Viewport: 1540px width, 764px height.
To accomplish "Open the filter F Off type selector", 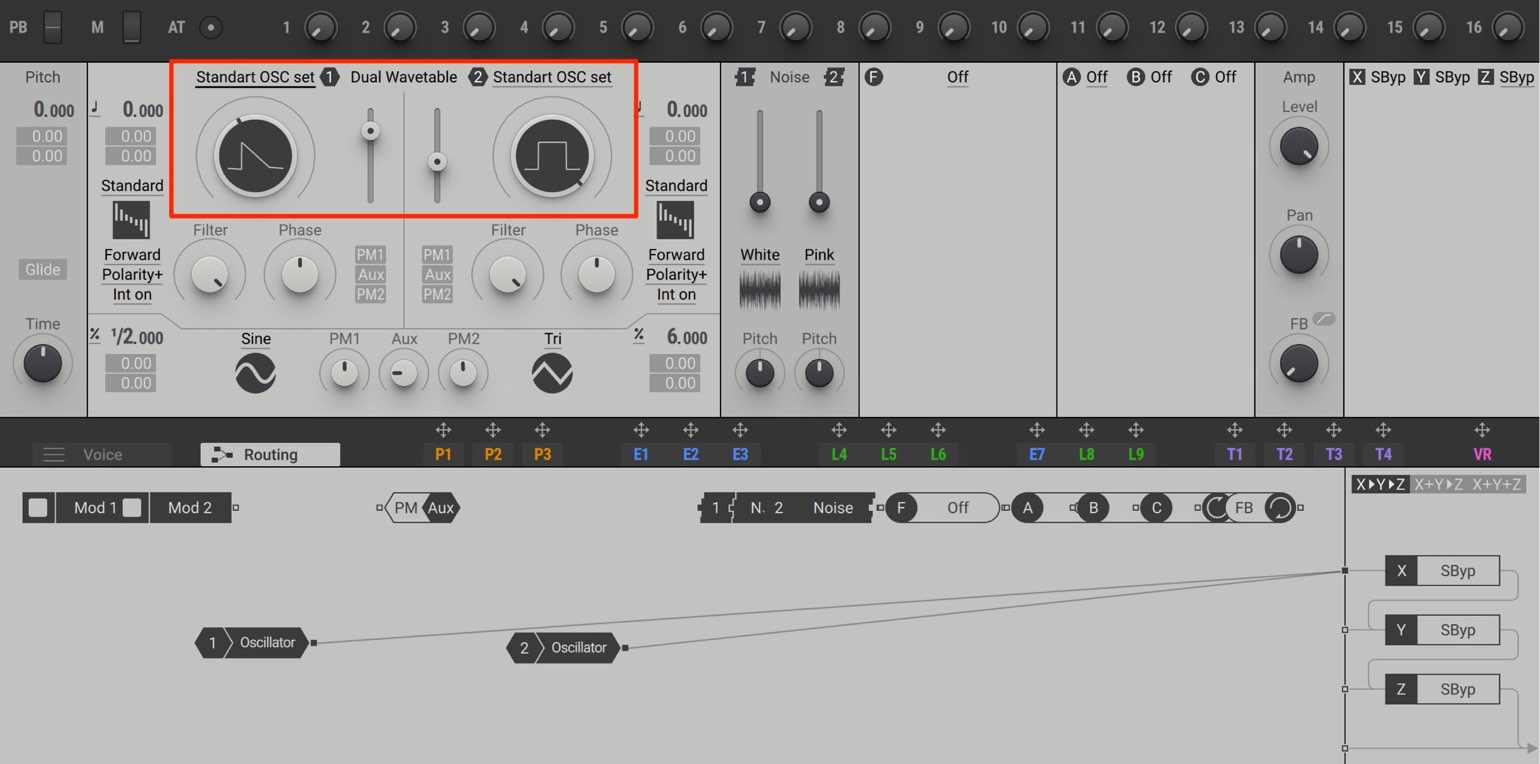I will 958,77.
